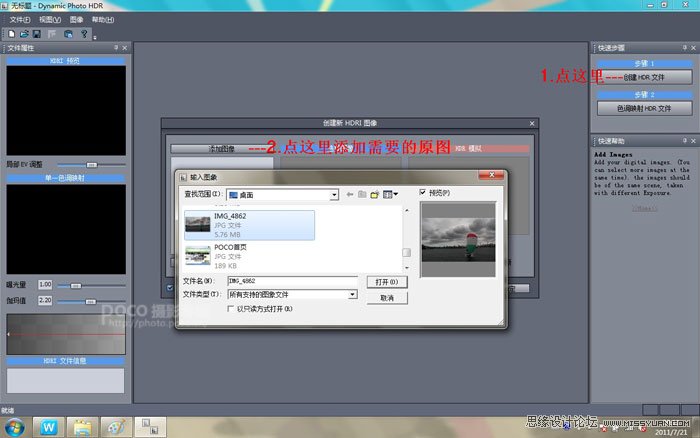Viewport: 700px width, 438px height.
Task: Expand the 查找范围 location dropdown
Action: (334, 194)
